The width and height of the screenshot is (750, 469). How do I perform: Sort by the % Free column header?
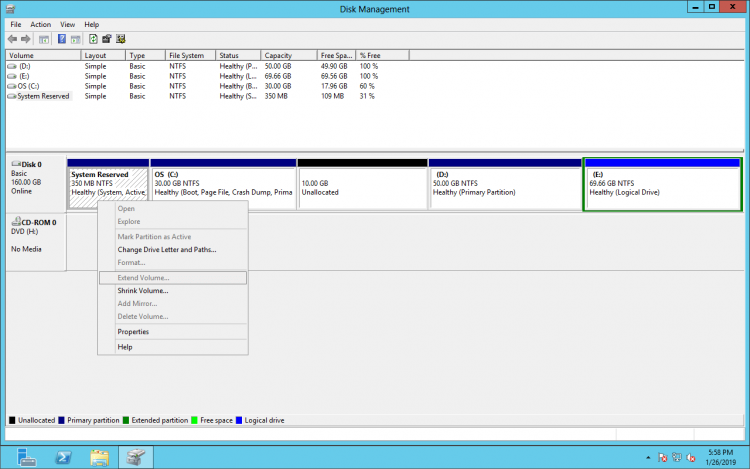point(382,55)
